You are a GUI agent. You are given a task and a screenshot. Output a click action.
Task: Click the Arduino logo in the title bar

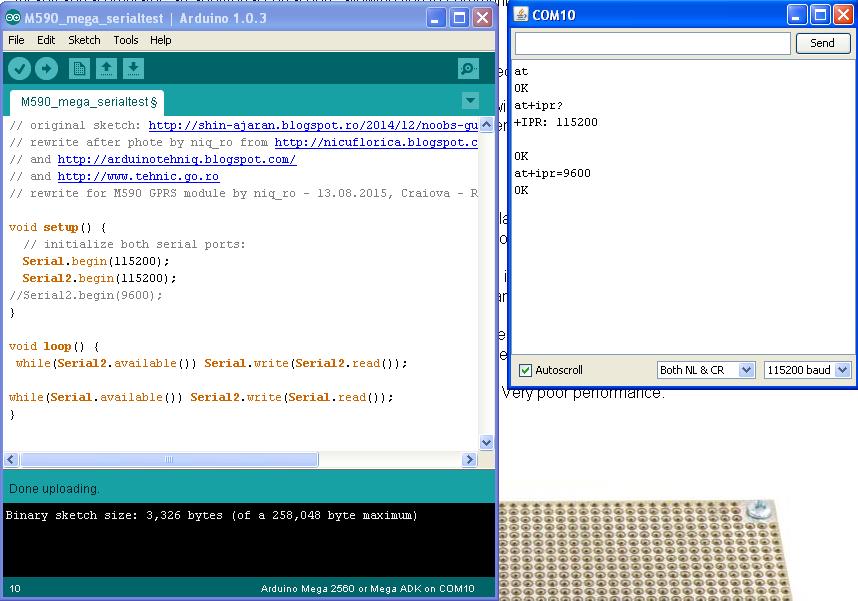pyautogui.click(x=11, y=17)
